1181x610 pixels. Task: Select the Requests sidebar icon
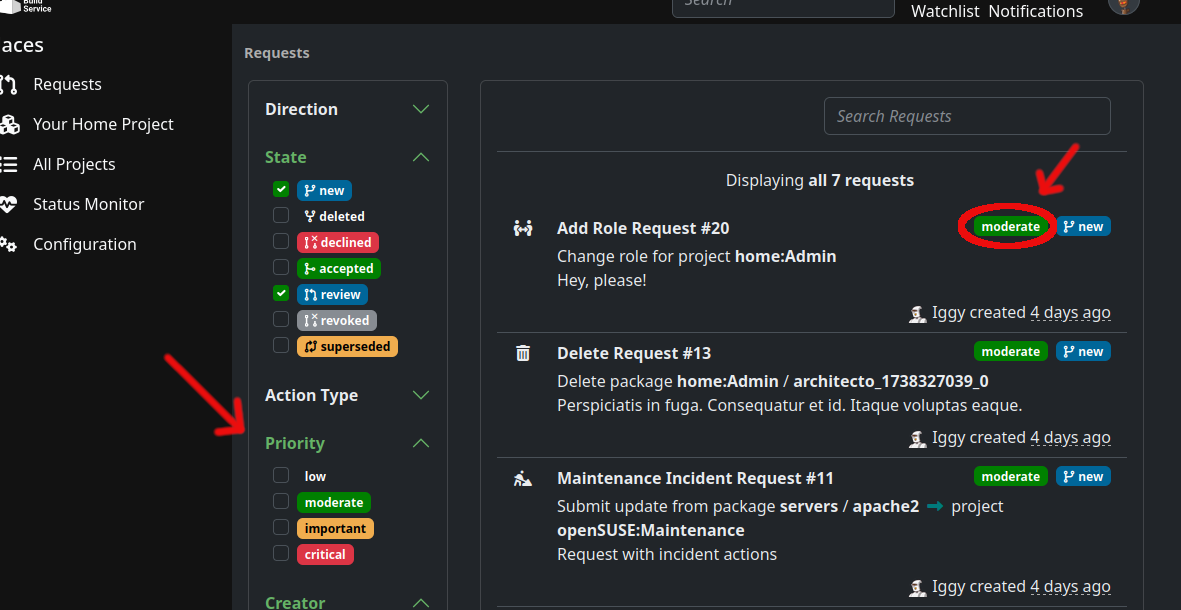tap(12, 84)
